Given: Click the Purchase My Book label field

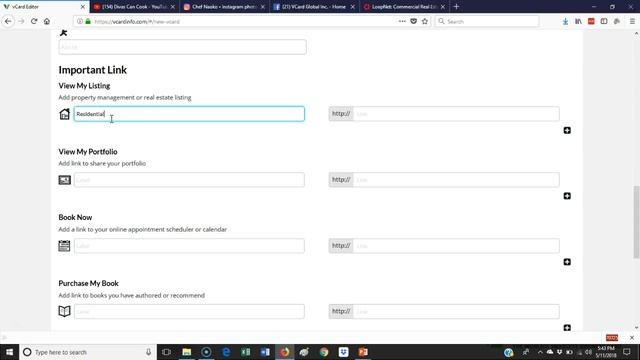Looking at the screenshot, I should point(189,311).
